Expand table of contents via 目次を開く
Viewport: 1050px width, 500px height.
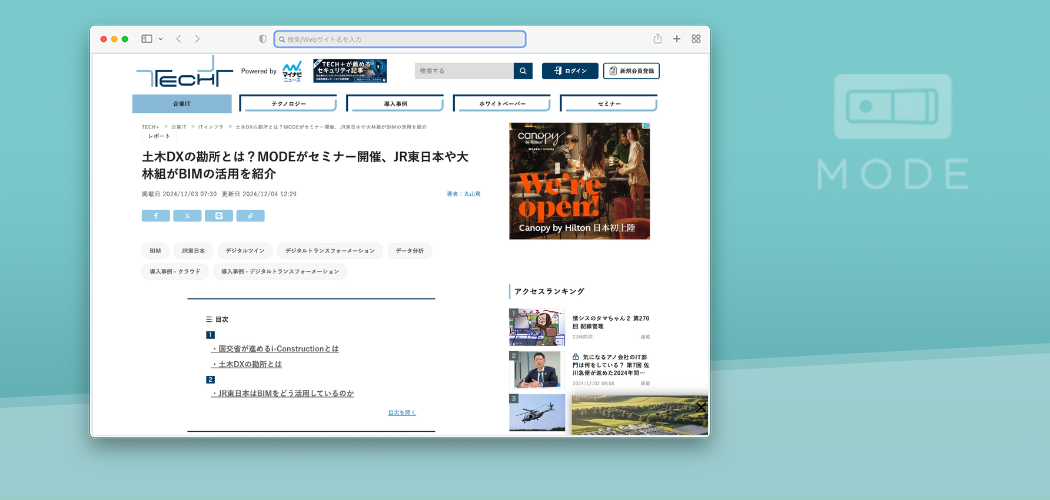click(402, 412)
